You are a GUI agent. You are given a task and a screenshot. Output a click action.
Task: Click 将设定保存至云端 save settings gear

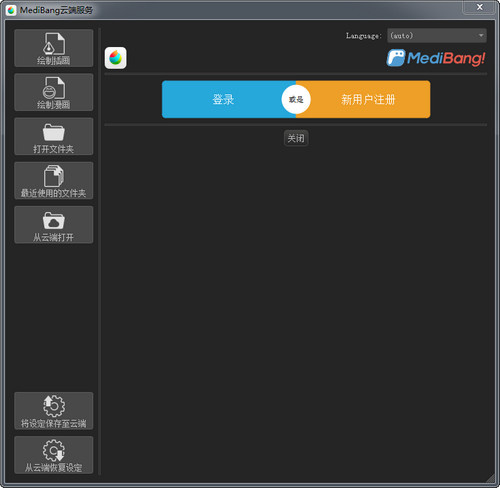tap(54, 411)
